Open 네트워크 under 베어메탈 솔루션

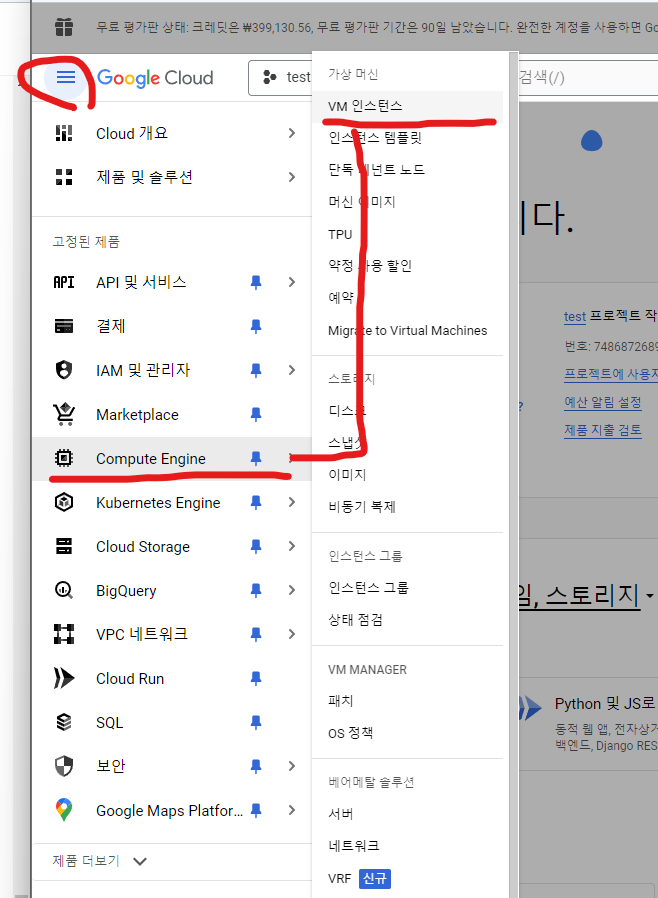pos(354,846)
